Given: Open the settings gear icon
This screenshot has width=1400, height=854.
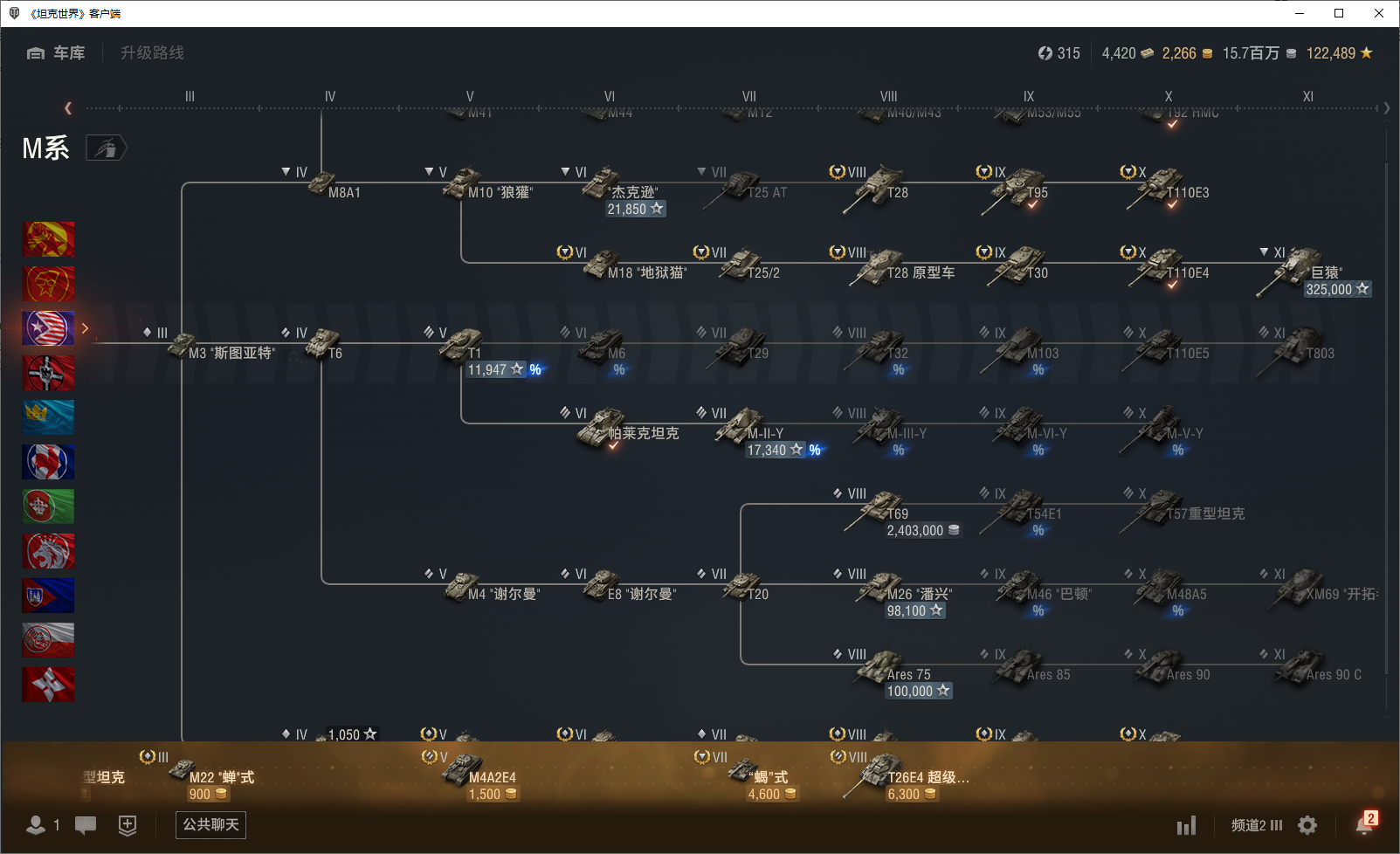Looking at the screenshot, I should pos(1307,825).
